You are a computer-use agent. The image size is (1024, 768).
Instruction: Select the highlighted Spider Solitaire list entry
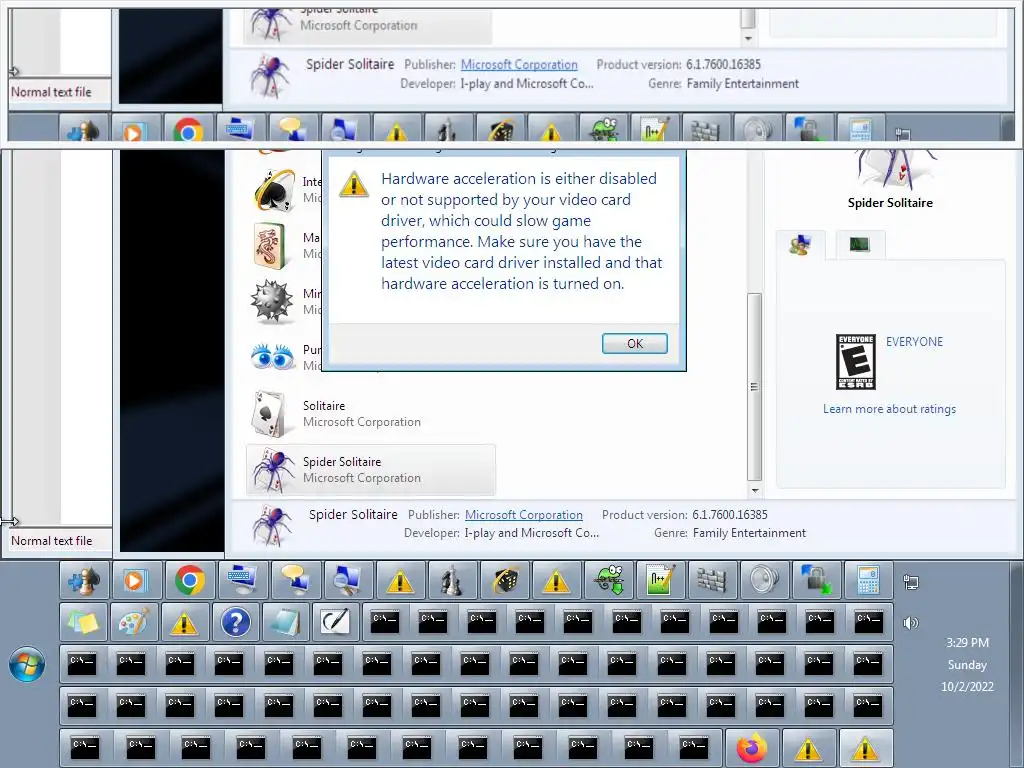coord(370,470)
